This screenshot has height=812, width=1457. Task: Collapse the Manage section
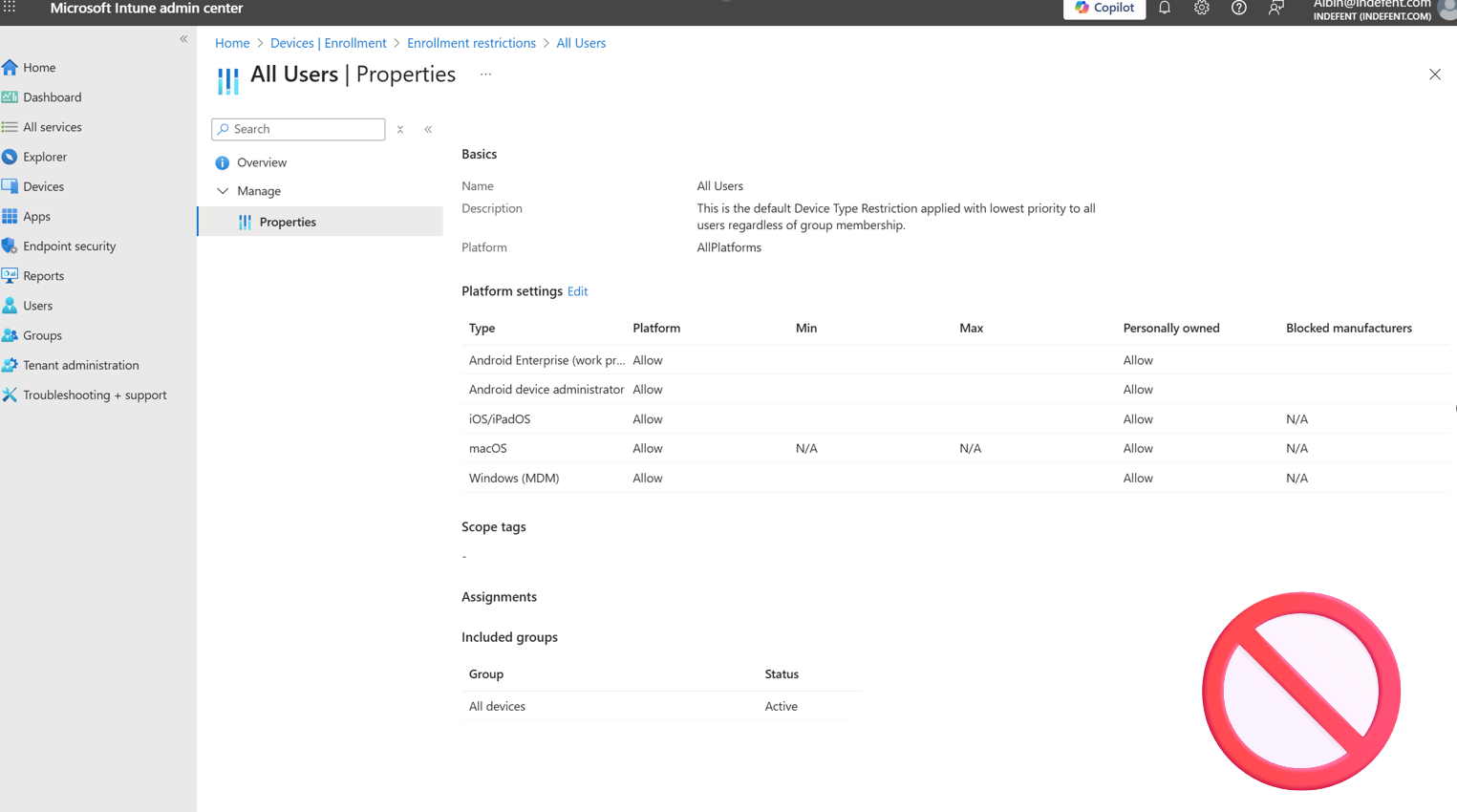coord(223,191)
